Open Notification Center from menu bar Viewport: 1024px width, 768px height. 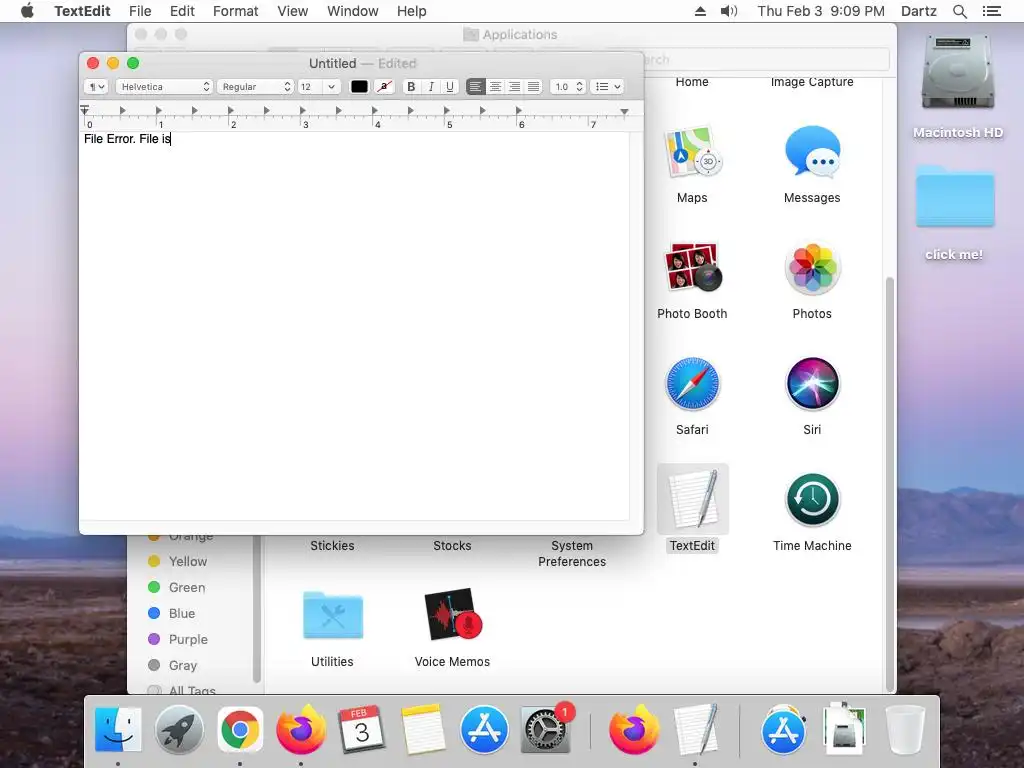point(991,11)
